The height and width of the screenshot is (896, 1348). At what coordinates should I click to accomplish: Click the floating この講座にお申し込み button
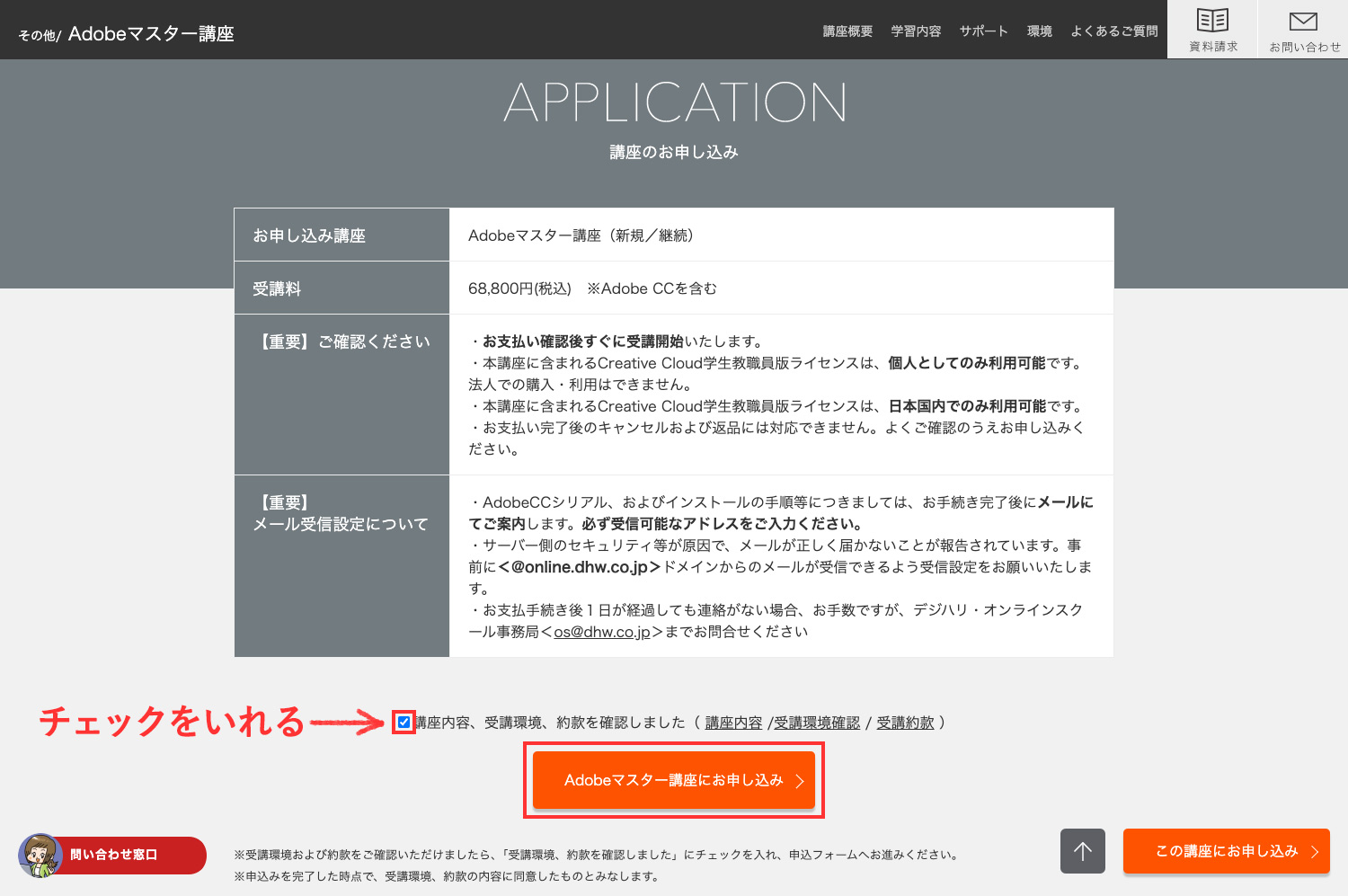1227,851
